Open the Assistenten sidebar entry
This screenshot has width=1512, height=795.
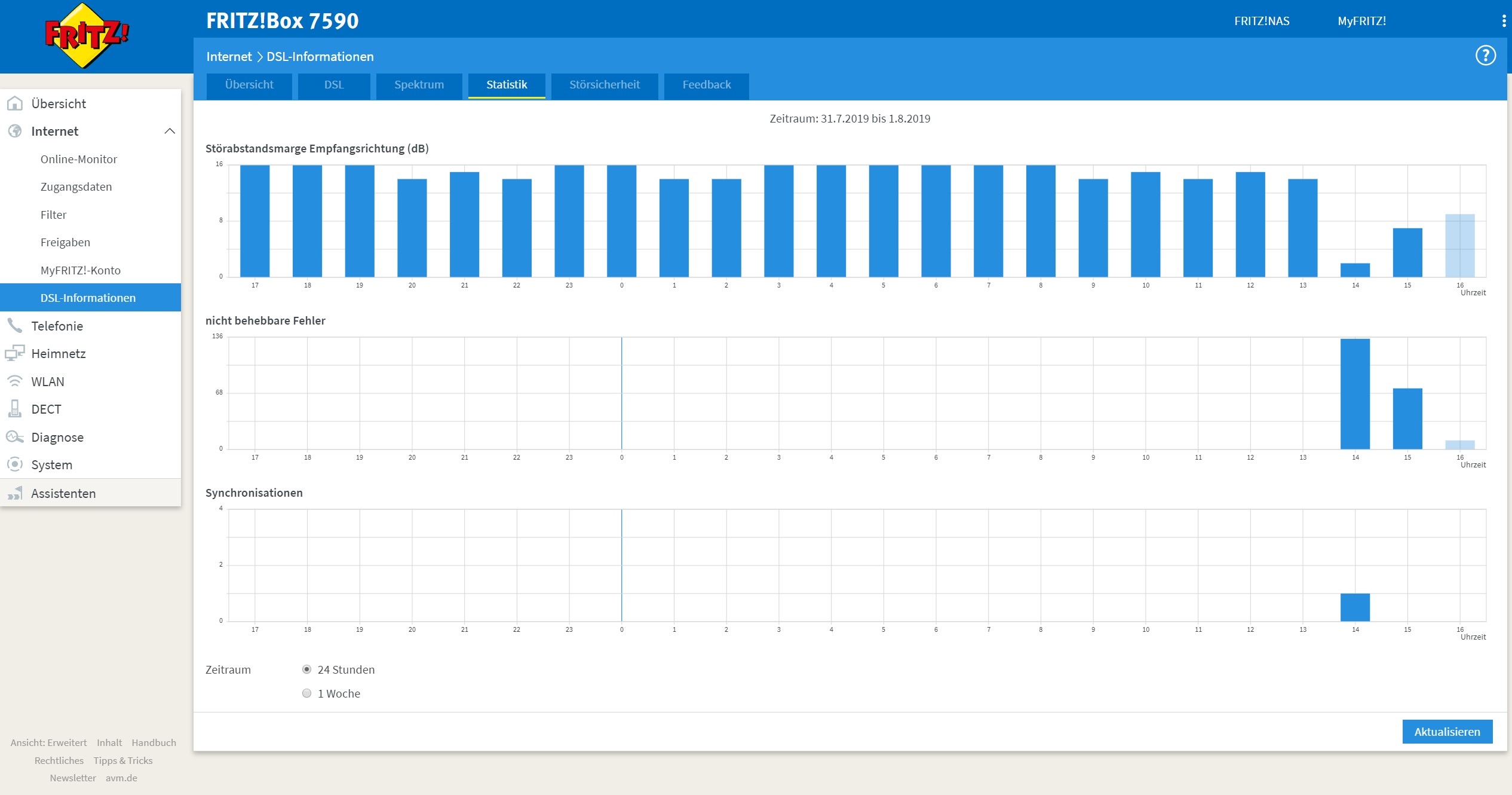[x=90, y=493]
